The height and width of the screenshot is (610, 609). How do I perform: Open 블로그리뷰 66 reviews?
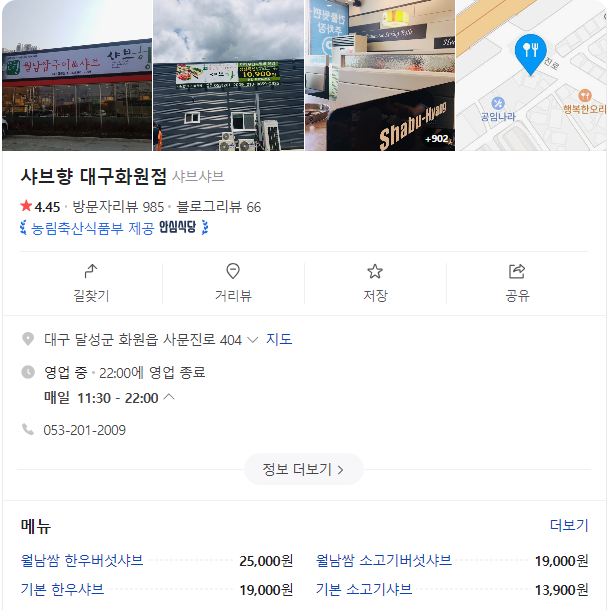click(219, 207)
